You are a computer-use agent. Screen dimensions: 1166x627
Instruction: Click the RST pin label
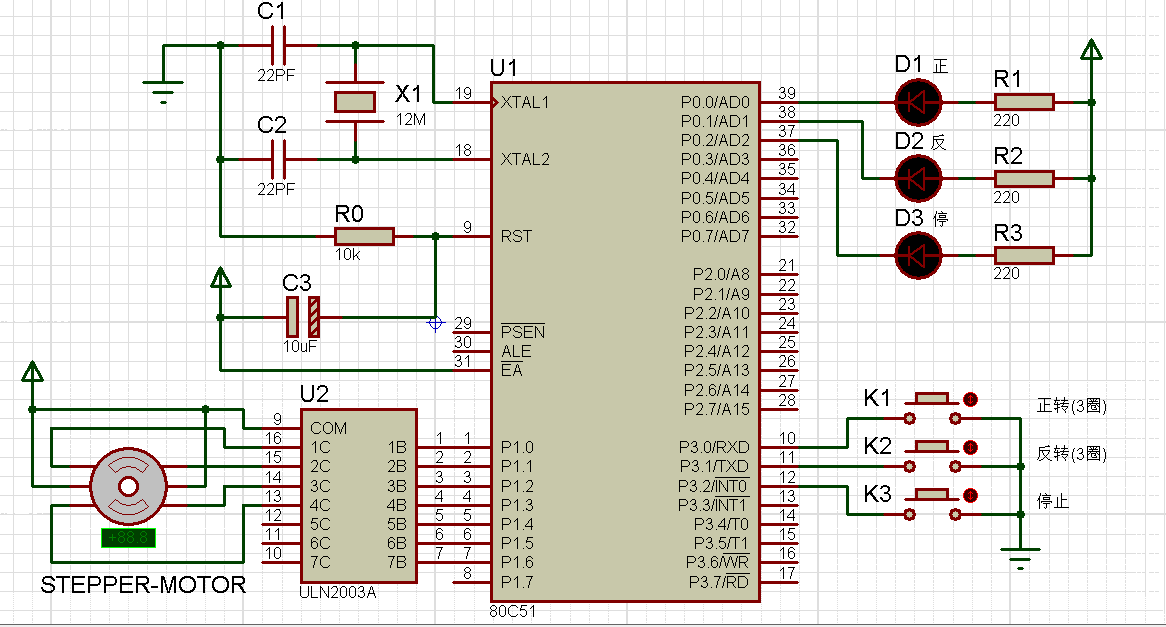[516, 237]
